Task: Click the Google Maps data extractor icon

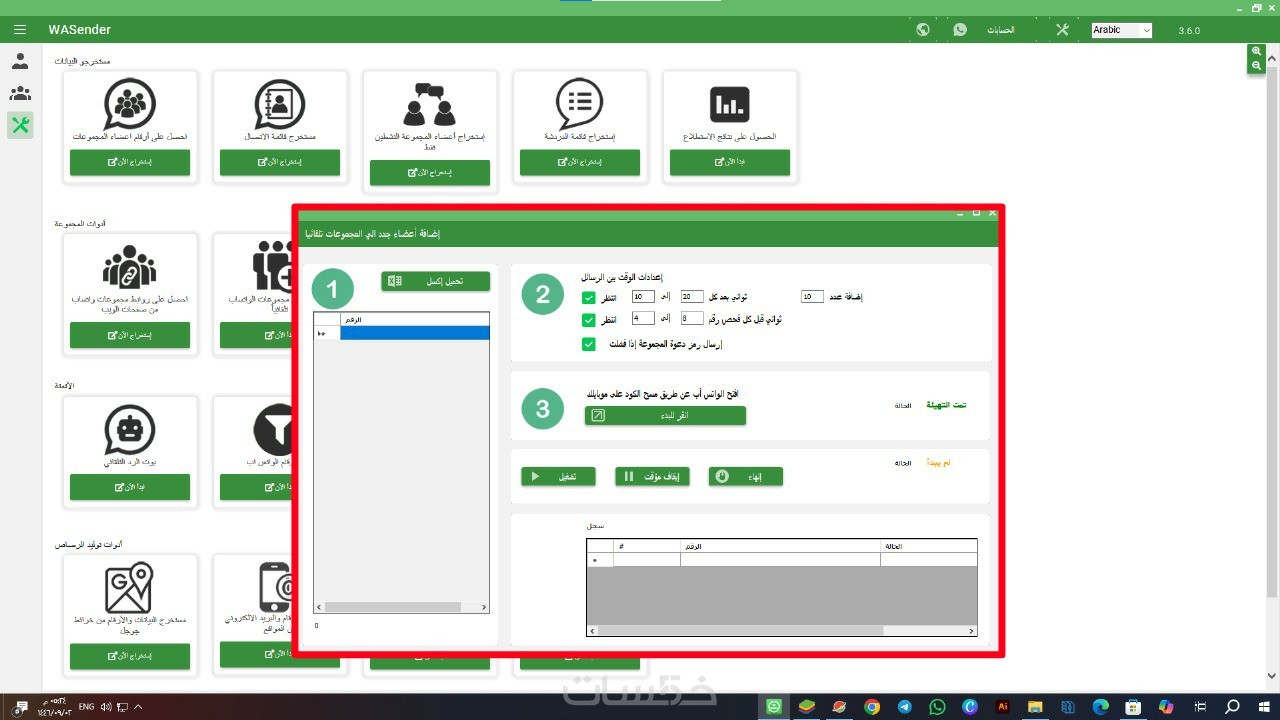Action: pyautogui.click(x=129, y=588)
